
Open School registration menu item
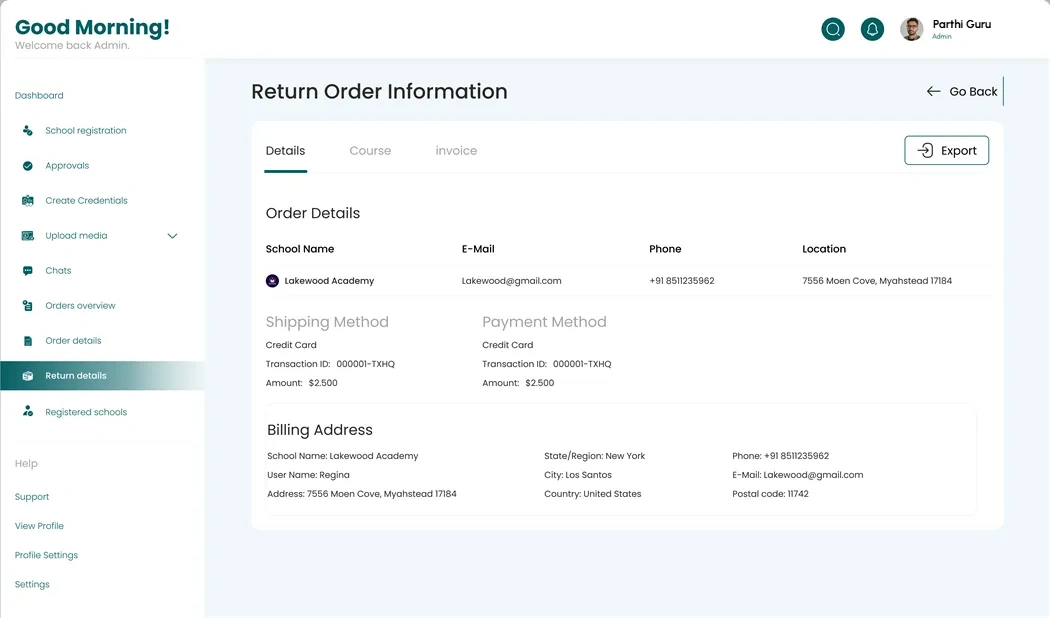(86, 131)
